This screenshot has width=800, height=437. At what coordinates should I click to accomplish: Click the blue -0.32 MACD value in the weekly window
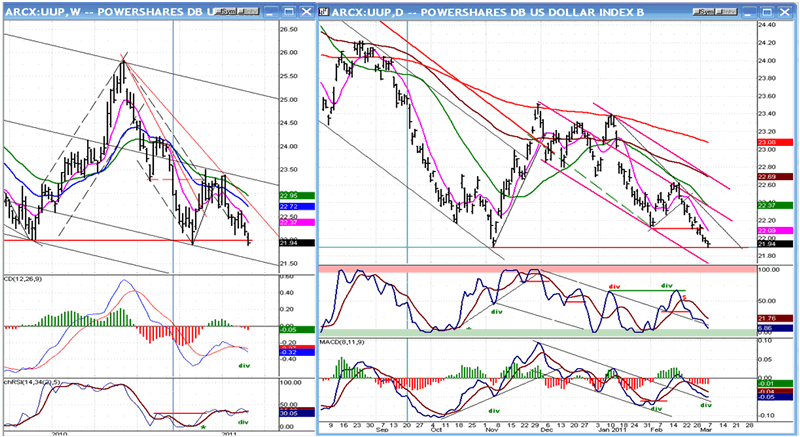click(x=297, y=352)
